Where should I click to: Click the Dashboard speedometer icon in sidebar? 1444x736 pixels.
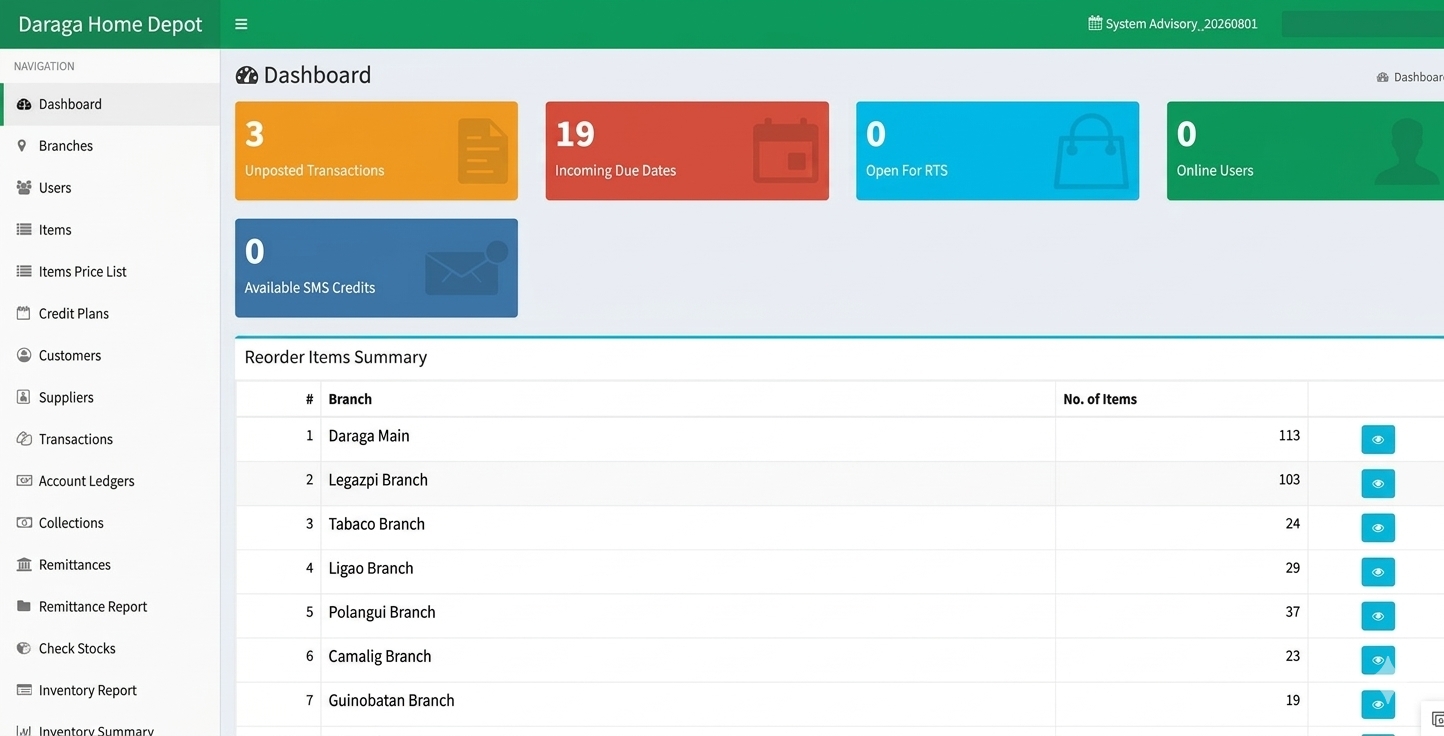[x=24, y=104]
